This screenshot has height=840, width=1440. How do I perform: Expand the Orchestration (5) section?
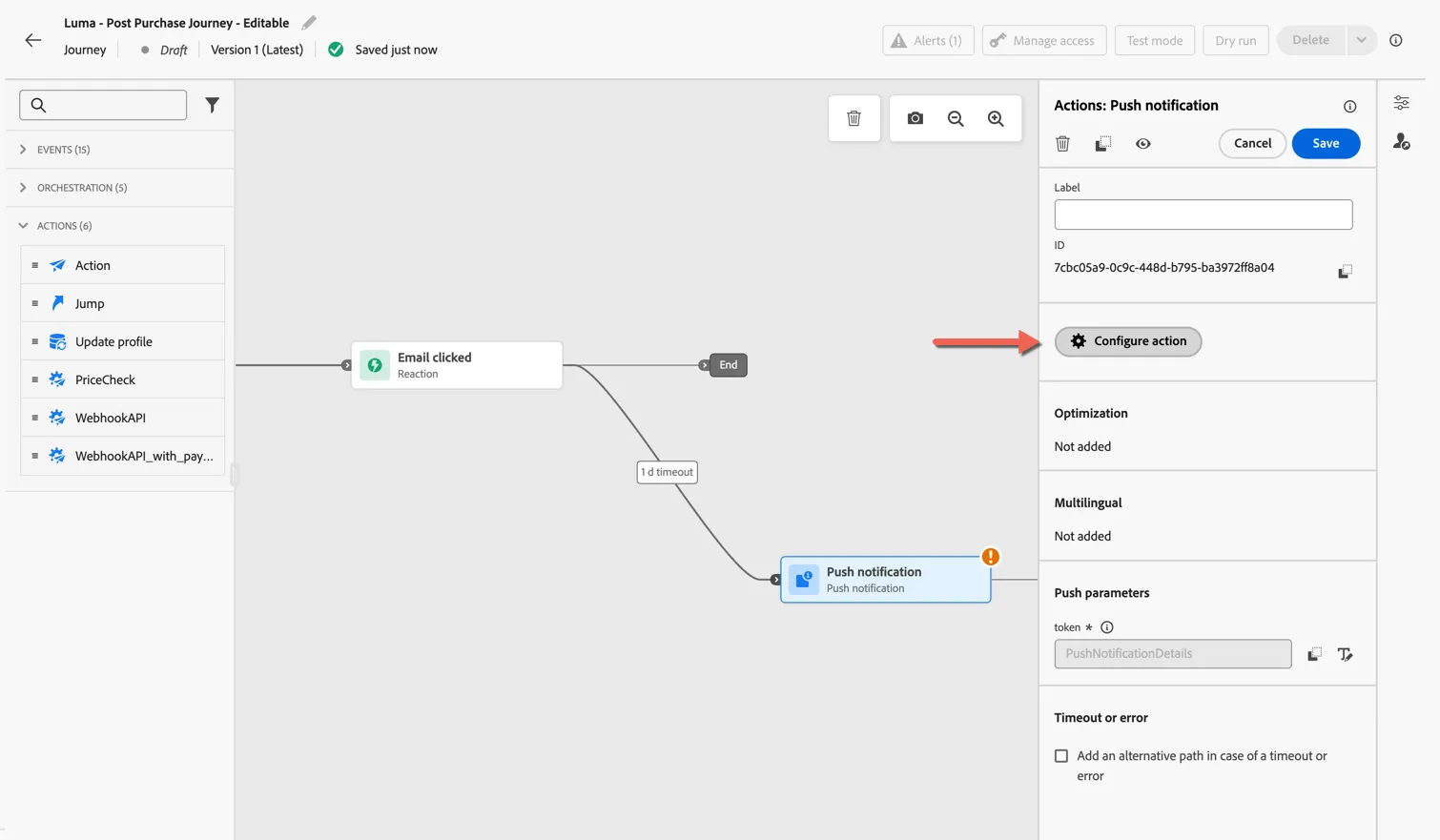[118, 188]
